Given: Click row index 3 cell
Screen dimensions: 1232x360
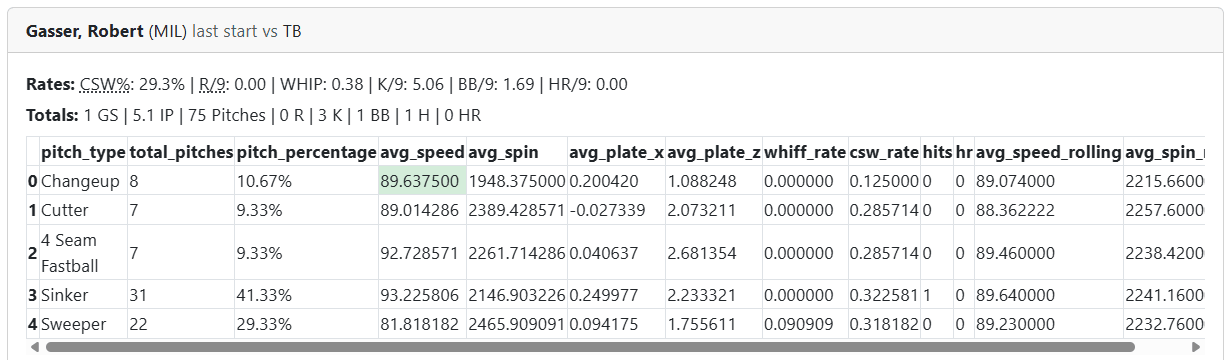Looking at the screenshot, I should 33,295.
